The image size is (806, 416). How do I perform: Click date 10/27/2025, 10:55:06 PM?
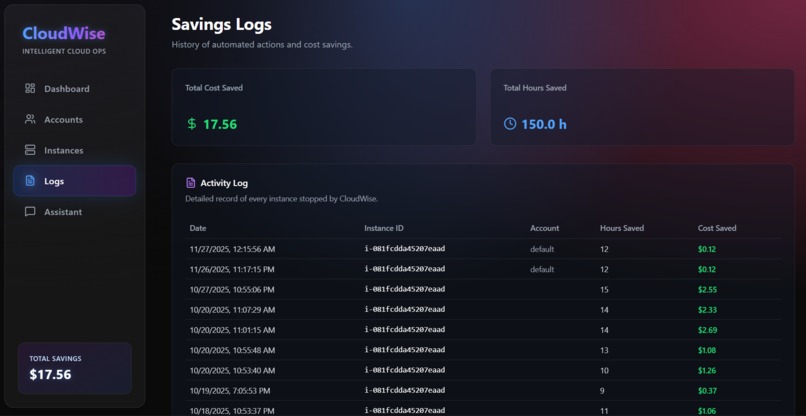coord(232,290)
